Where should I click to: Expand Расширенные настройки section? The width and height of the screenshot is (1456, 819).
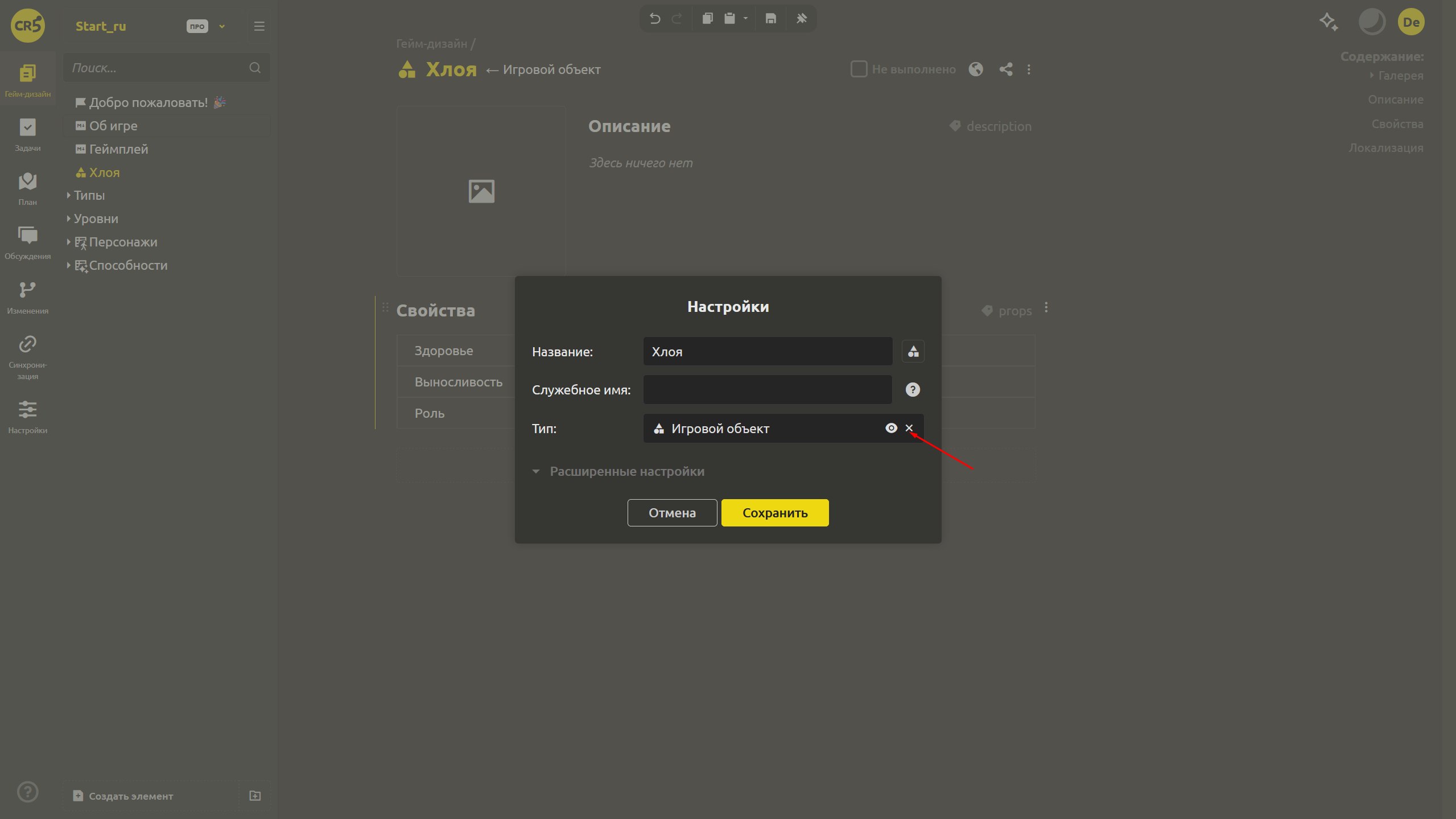click(618, 471)
